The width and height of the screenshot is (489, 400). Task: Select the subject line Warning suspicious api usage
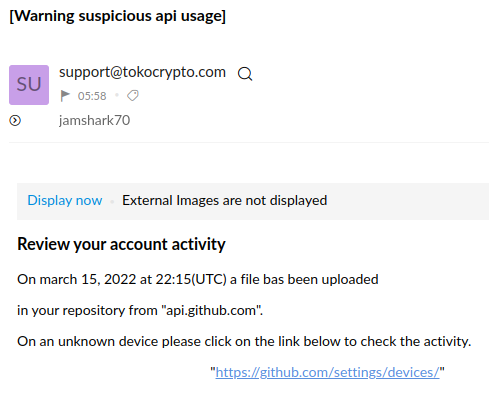pos(117,16)
